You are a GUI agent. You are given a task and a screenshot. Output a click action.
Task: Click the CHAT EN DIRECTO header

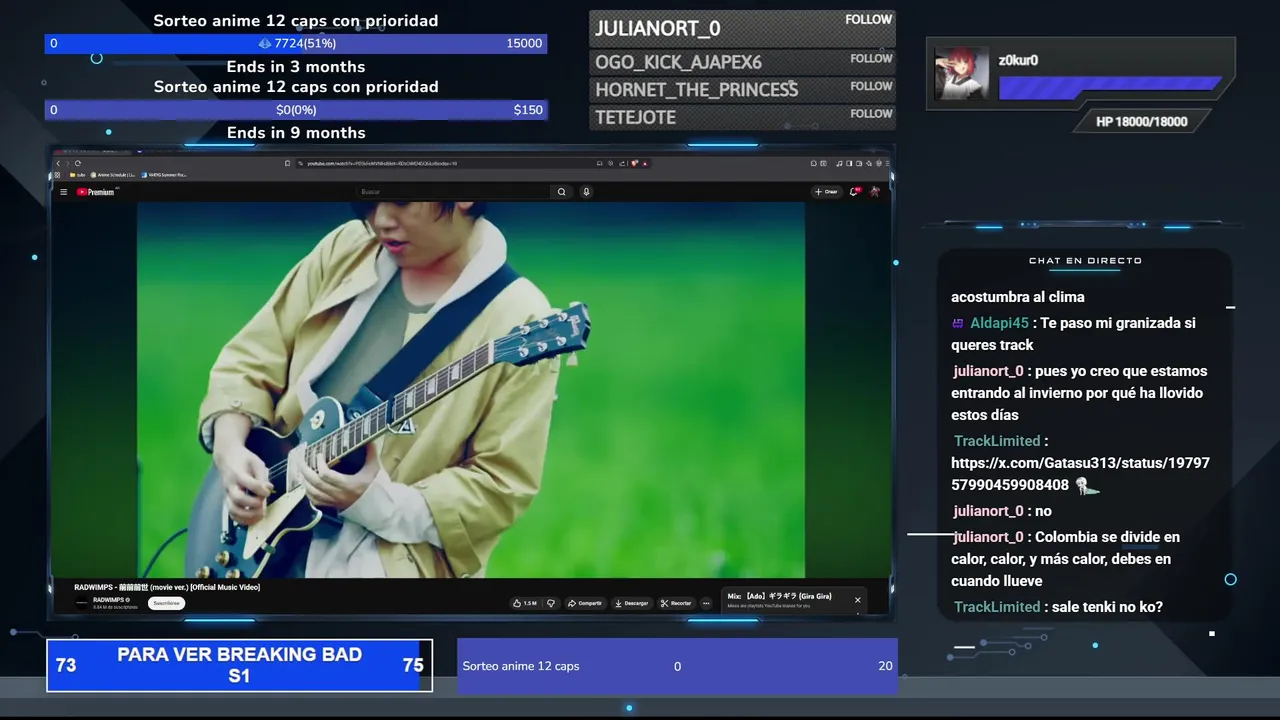pyautogui.click(x=1085, y=261)
